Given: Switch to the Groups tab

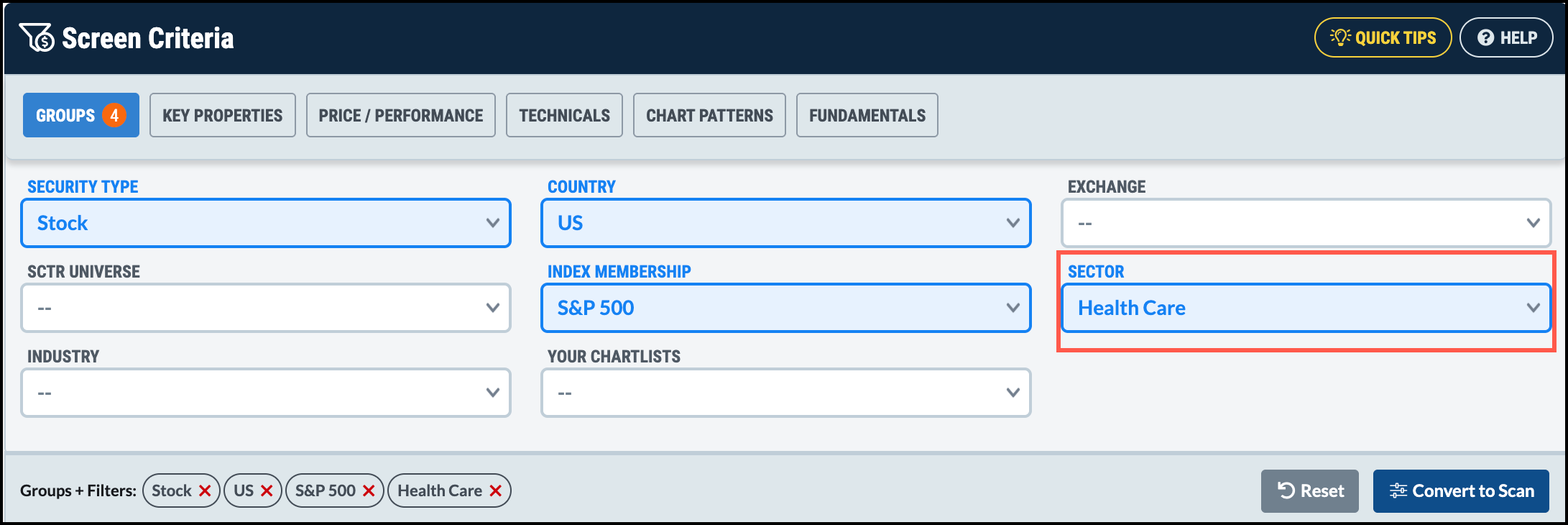Looking at the screenshot, I should [81, 115].
